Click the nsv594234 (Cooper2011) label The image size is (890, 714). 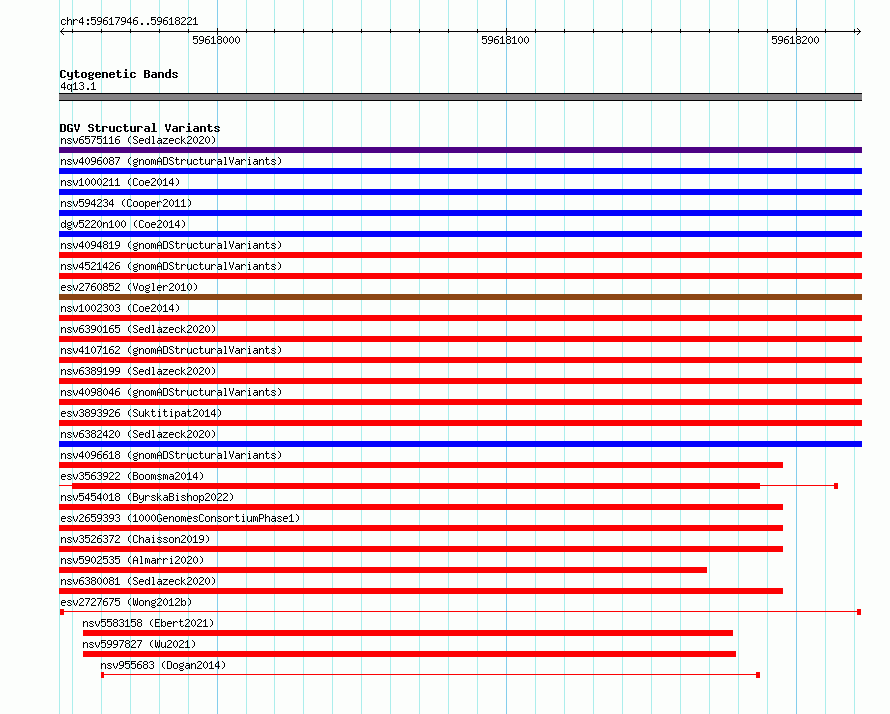[x=126, y=203]
